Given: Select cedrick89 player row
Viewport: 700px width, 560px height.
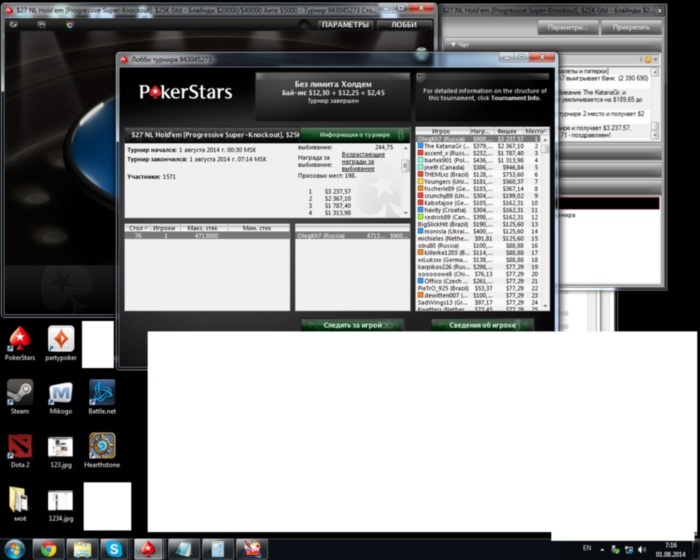Looking at the screenshot, I should tap(478, 217).
